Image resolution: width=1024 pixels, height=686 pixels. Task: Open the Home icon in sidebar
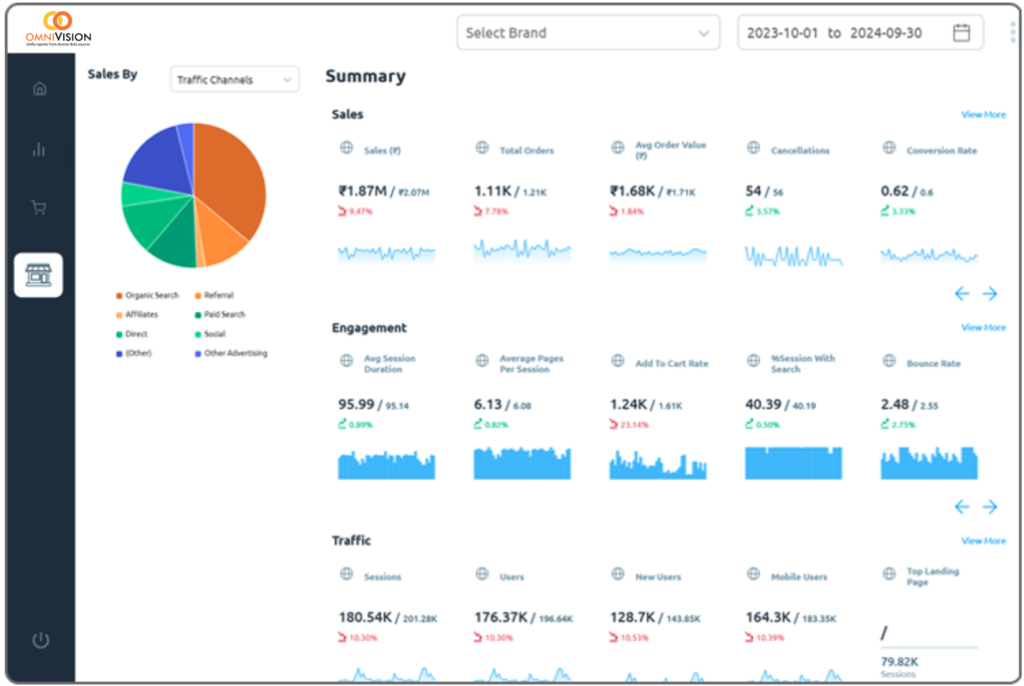(x=40, y=88)
